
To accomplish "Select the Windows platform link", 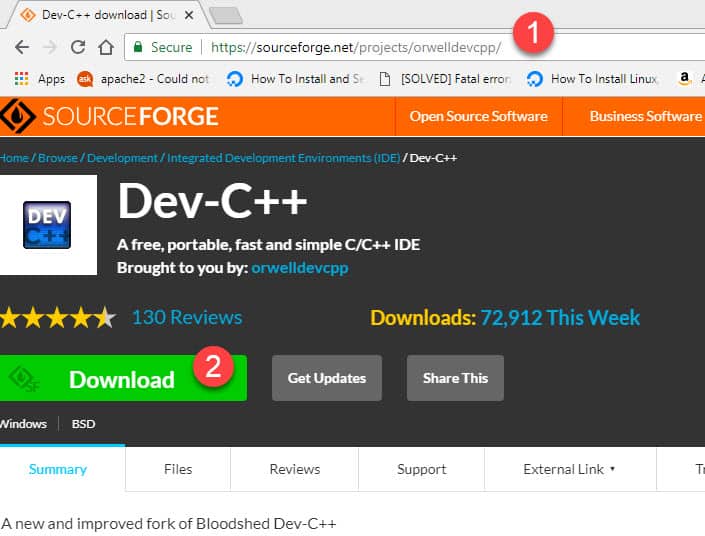I will (x=23, y=424).
